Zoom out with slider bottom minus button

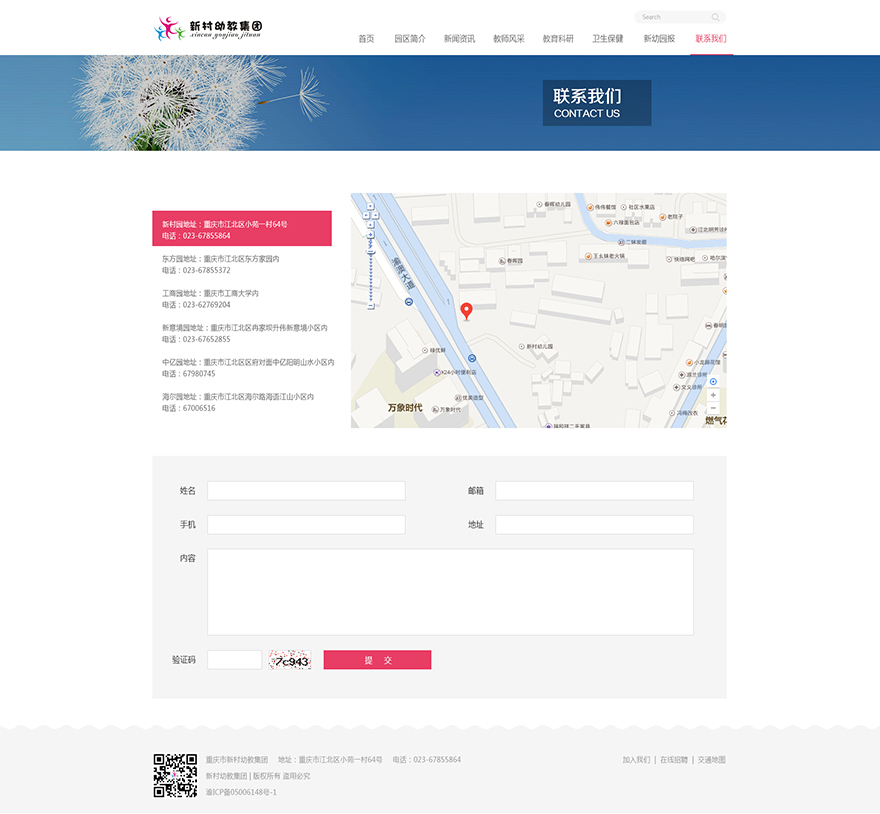click(370, 305)
